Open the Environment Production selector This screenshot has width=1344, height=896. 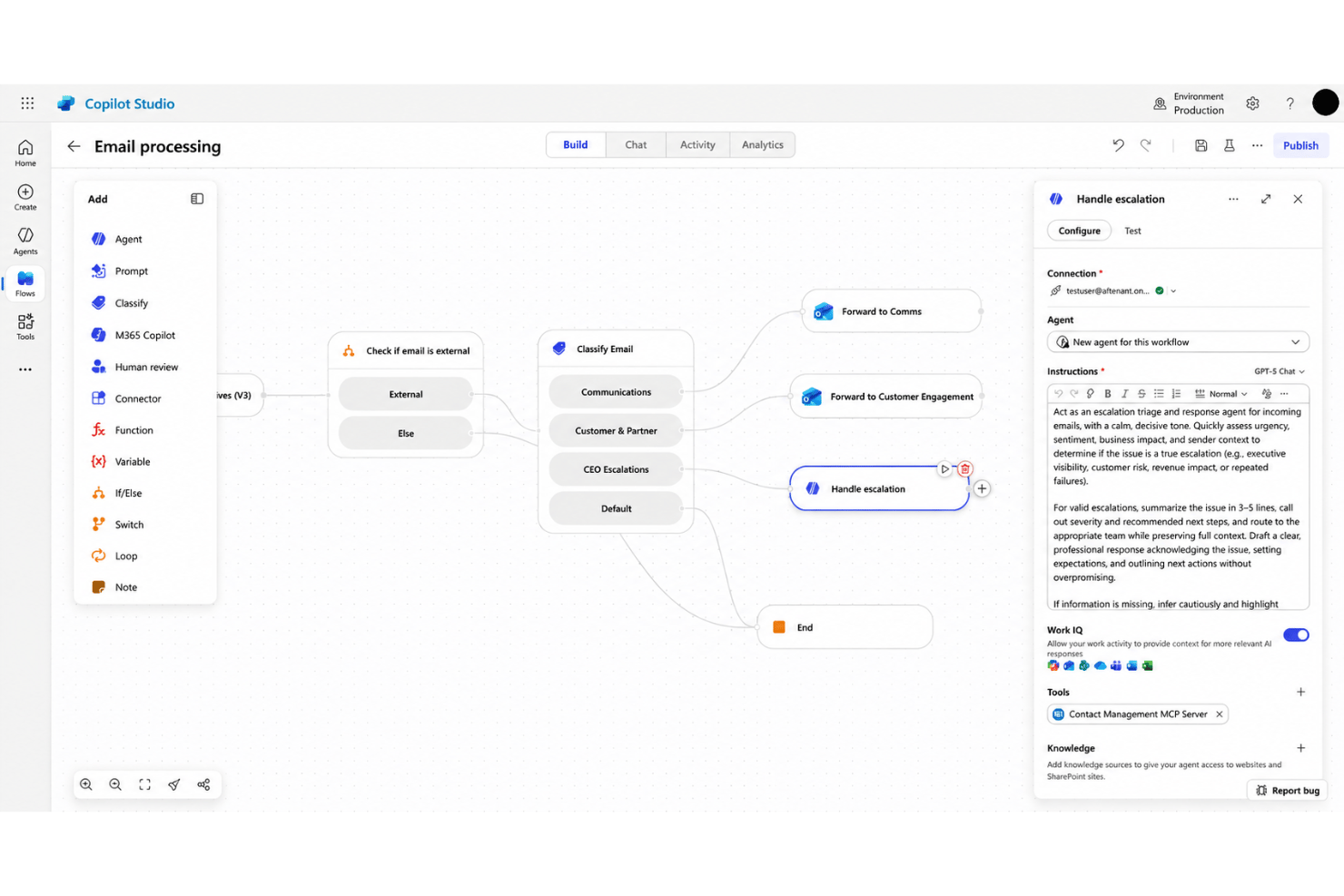(x=1189, y=103)
